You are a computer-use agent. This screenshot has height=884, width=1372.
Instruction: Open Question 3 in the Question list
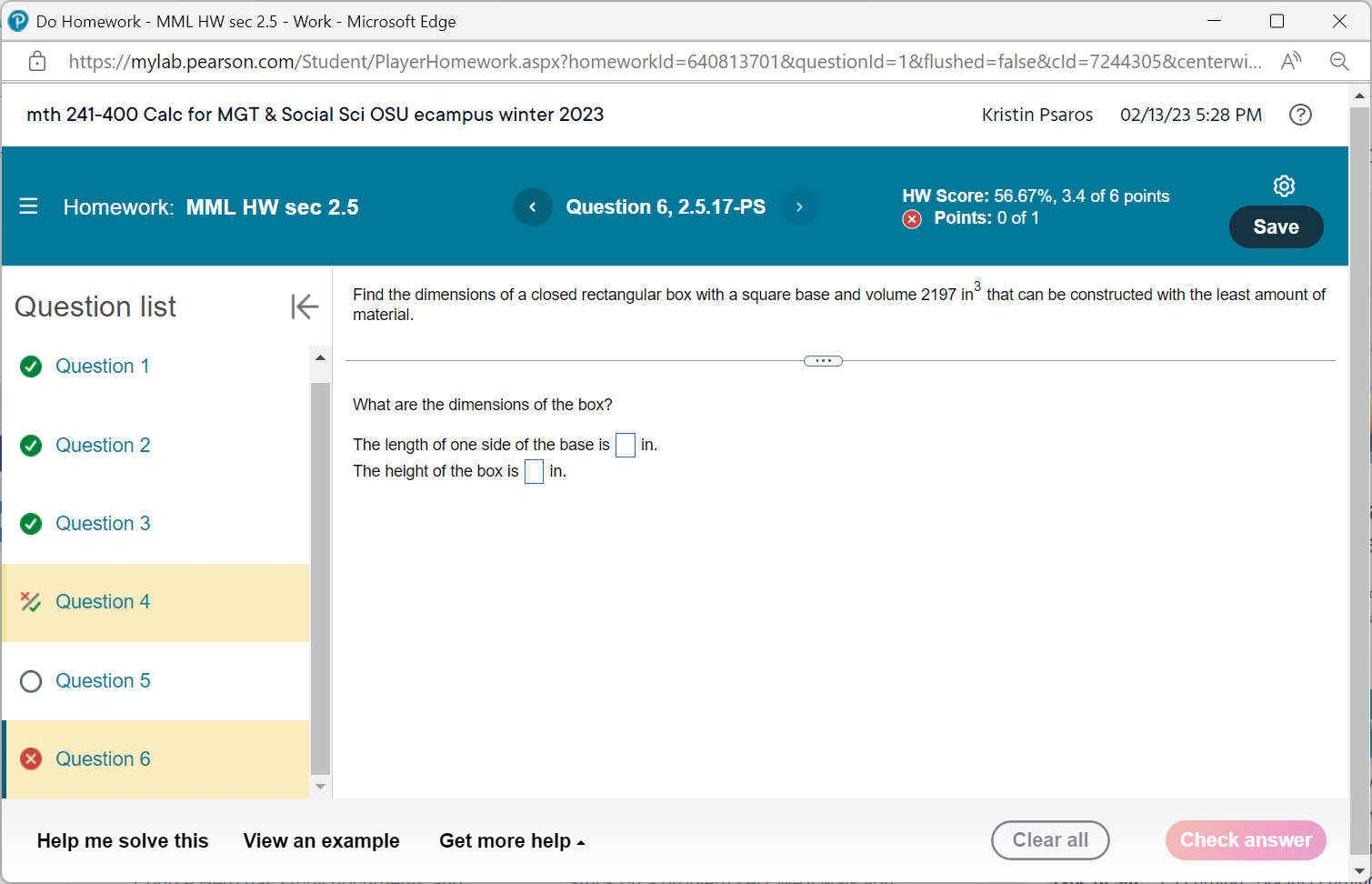pyautogui.click(x=103, y=523)
